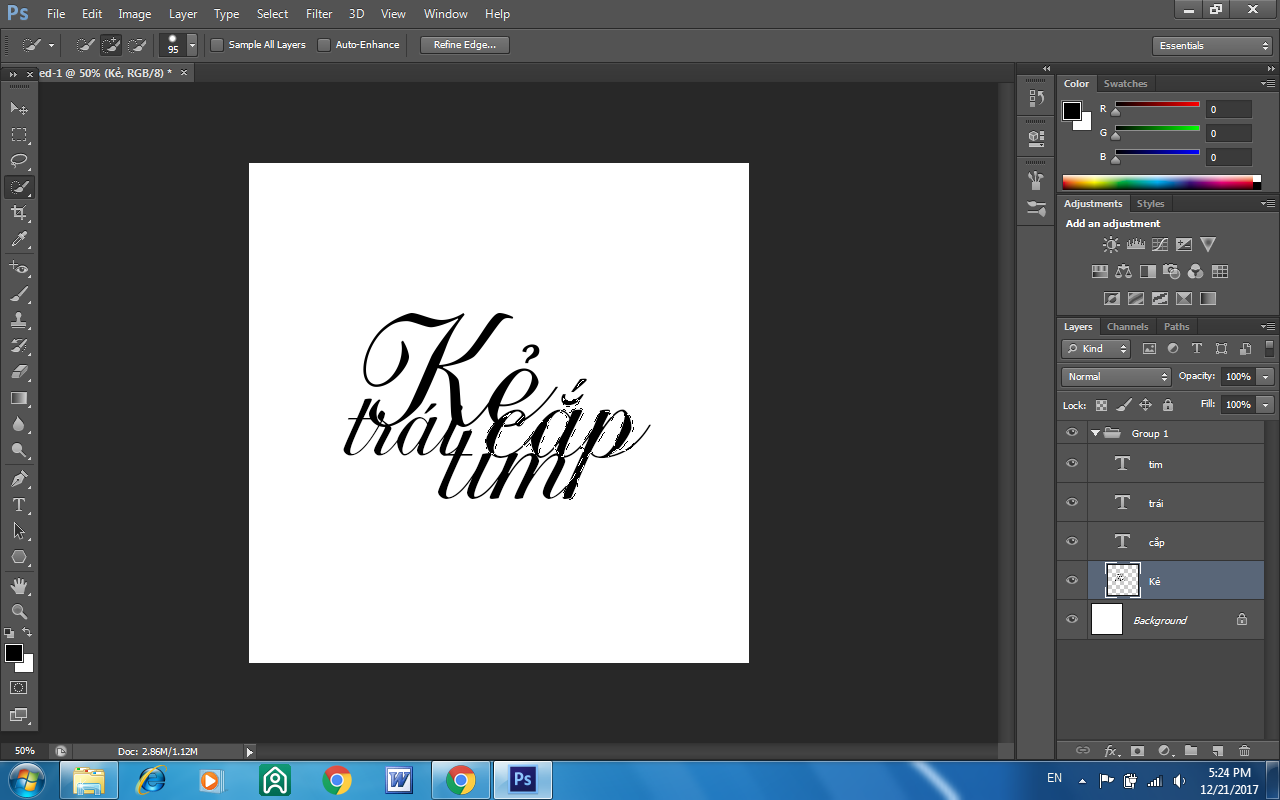
Task: Add a Brightness/Contrast adjustment
Action: [x=1111, y=244]
